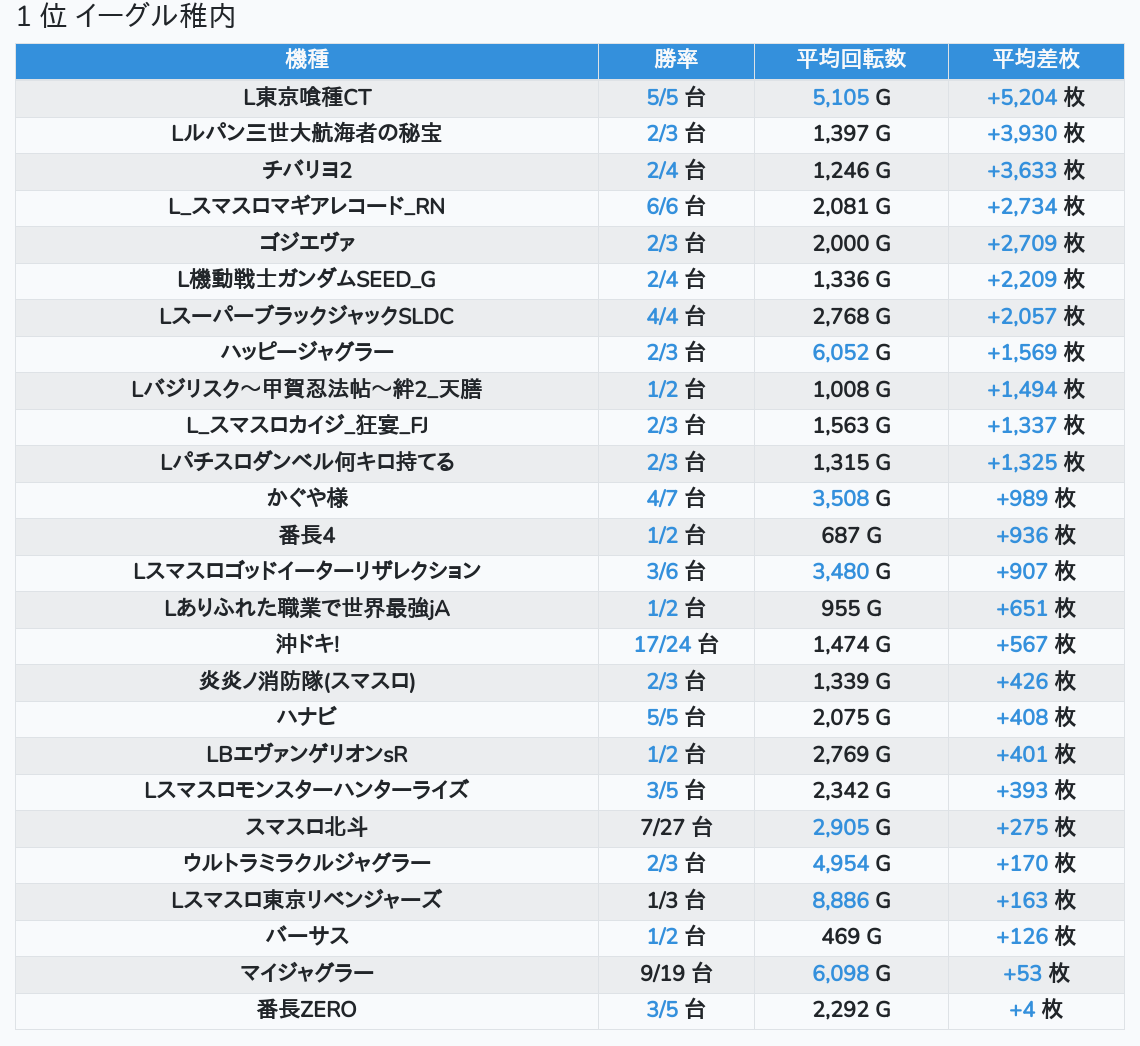Open the 6,052 G average spins link
1140x1046 pixels.
click(840, 353)
